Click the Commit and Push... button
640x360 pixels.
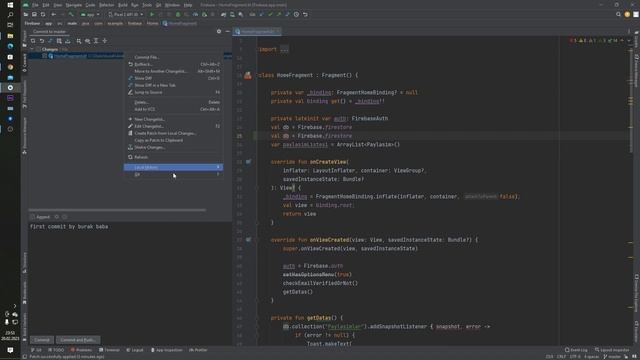point(78,340)
